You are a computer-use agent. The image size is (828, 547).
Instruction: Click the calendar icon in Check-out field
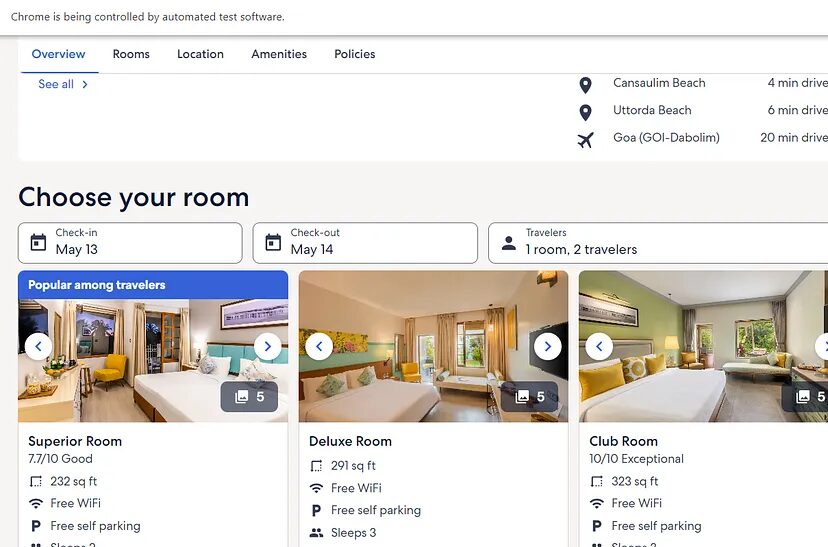[x=273, y=242]
